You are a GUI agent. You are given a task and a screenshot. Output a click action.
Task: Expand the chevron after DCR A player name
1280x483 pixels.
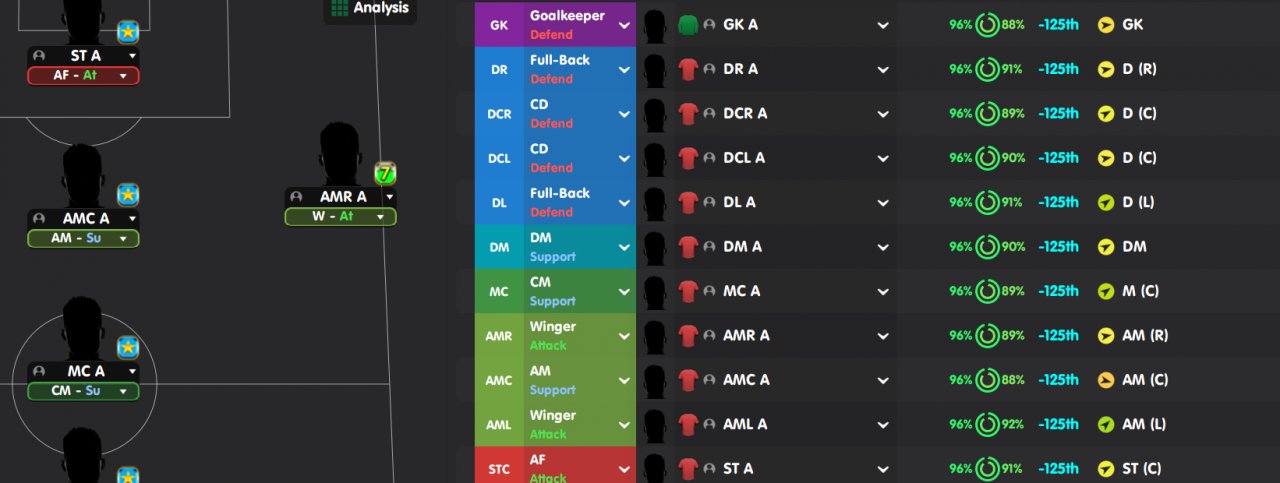(x=883, y=114)
